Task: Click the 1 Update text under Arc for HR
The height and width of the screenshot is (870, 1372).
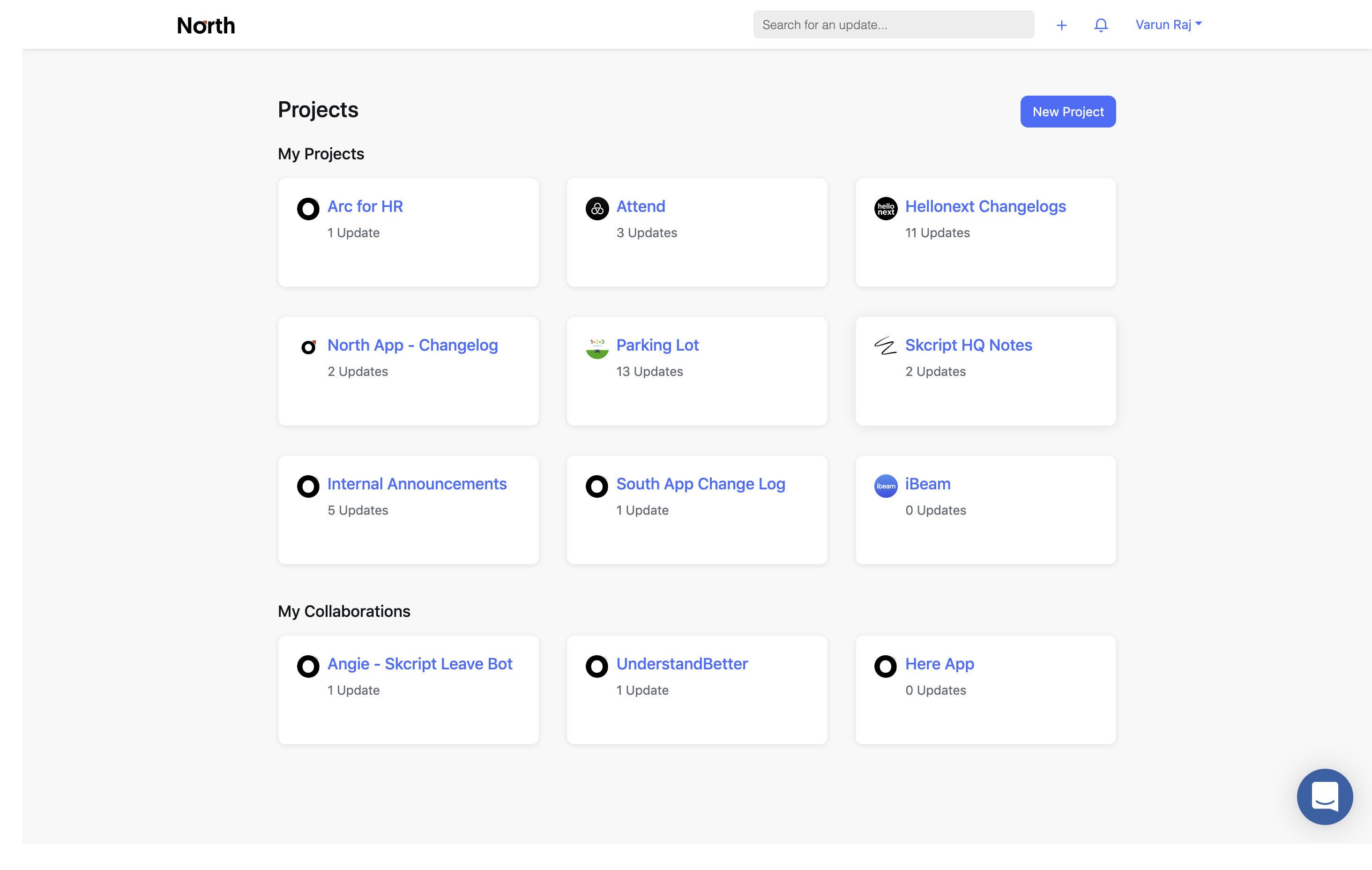Action: (x=353, y=232)
